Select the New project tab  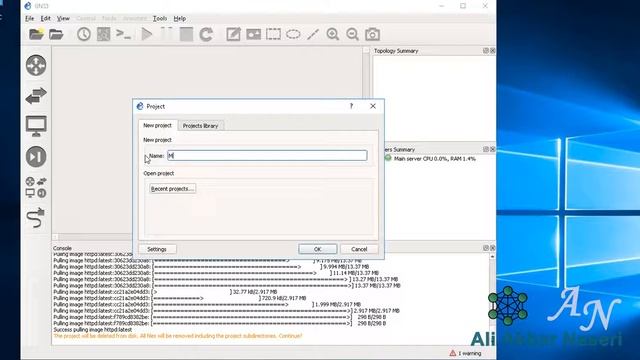coord(158,125)
